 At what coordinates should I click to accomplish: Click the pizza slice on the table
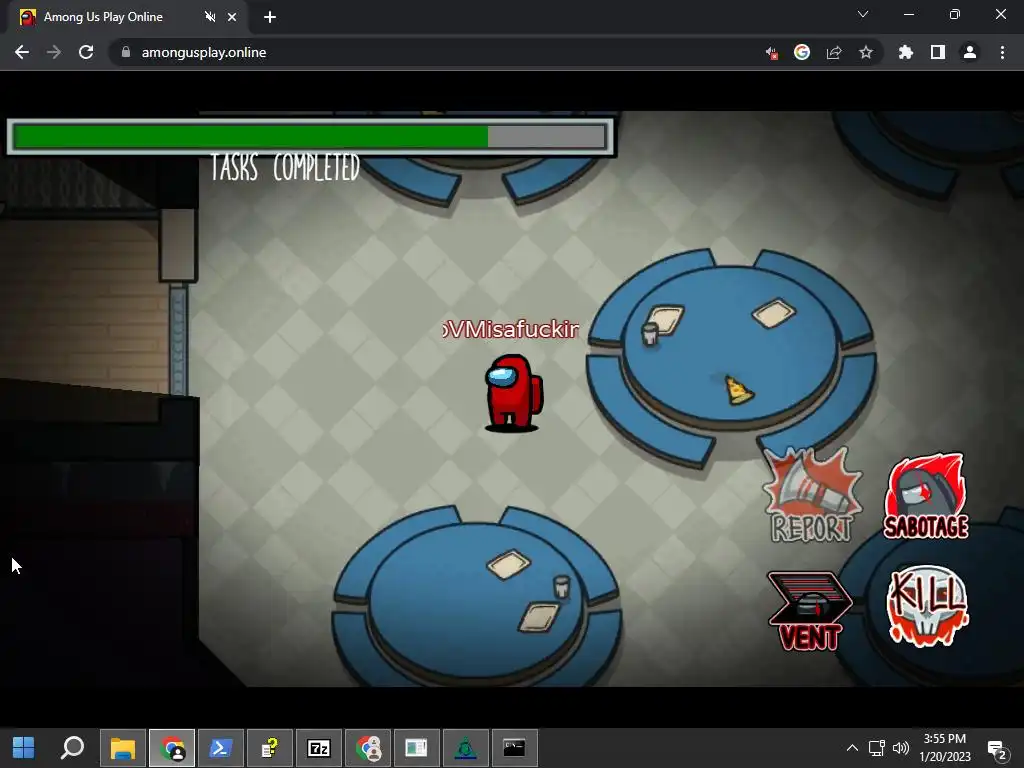739,389
